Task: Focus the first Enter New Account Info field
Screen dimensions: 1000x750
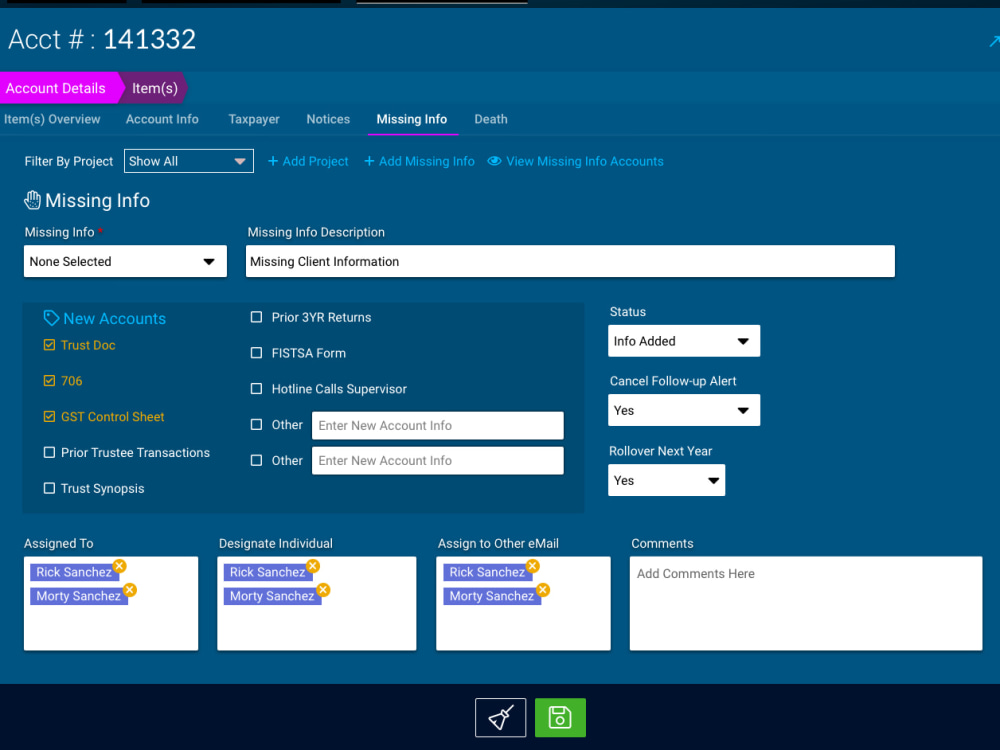Action: (438, 425)
